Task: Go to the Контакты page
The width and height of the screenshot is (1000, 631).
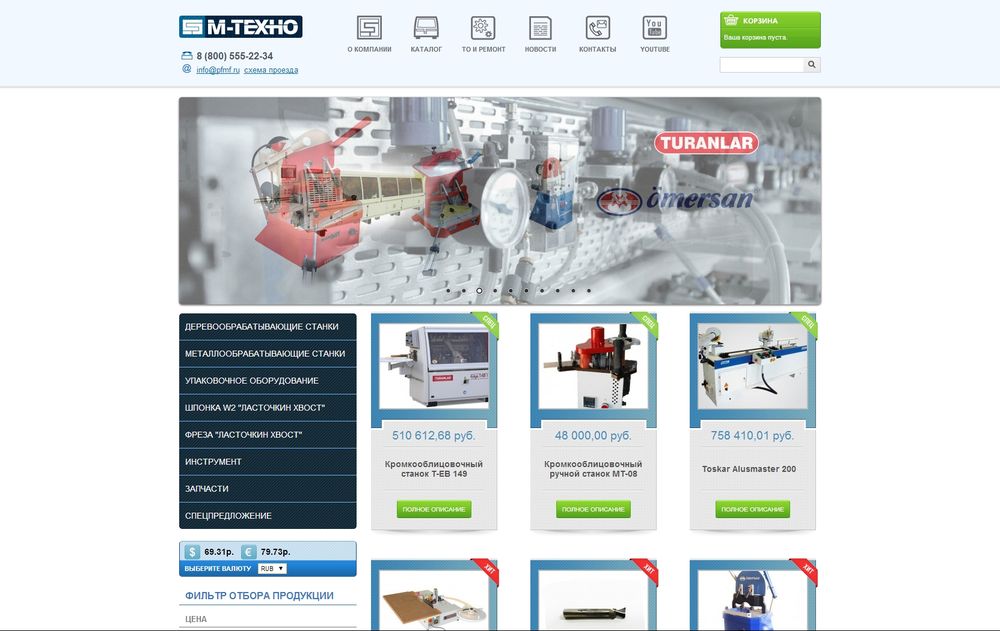Action: 598,34
